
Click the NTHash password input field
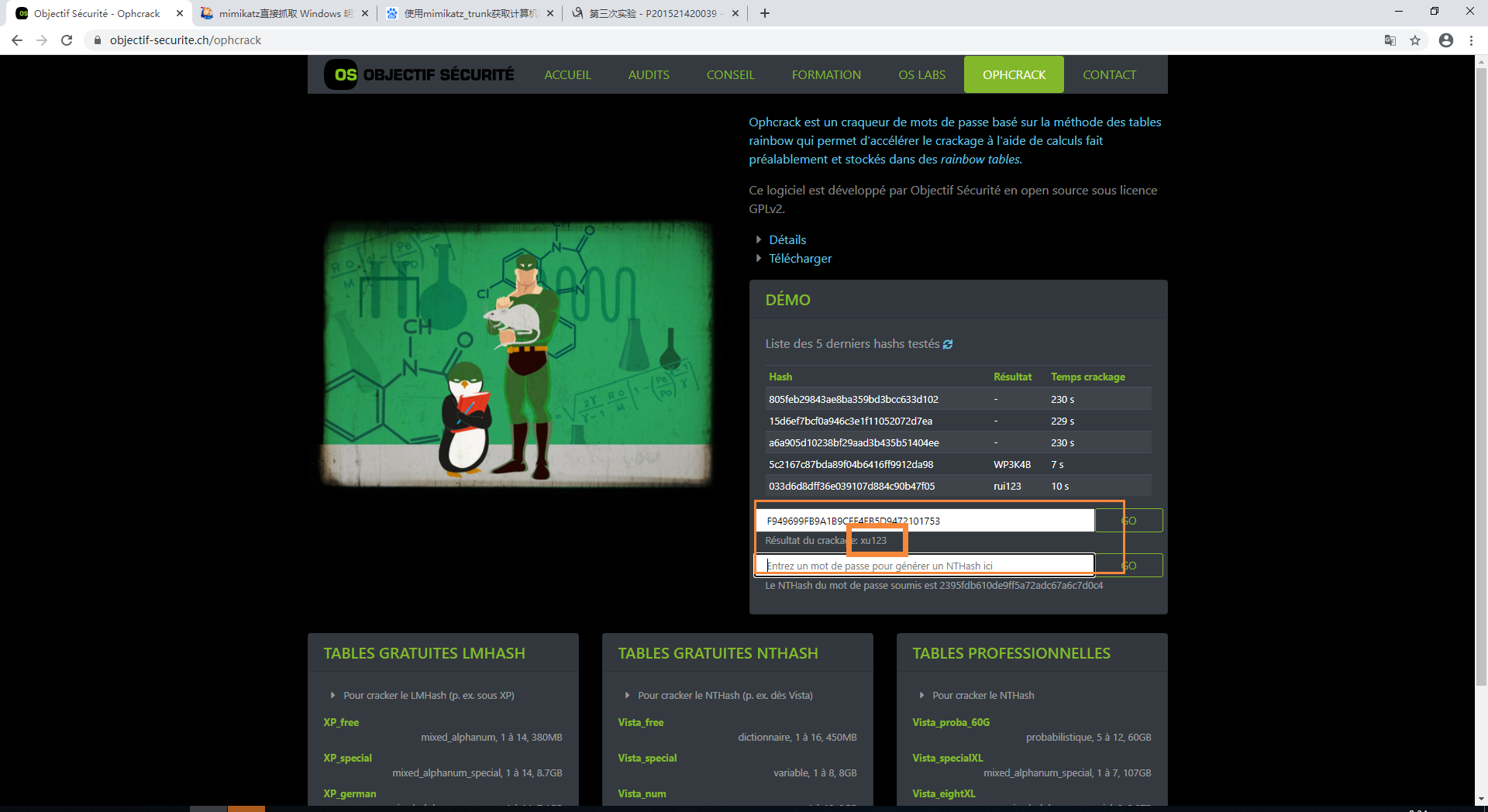(925, 566)
